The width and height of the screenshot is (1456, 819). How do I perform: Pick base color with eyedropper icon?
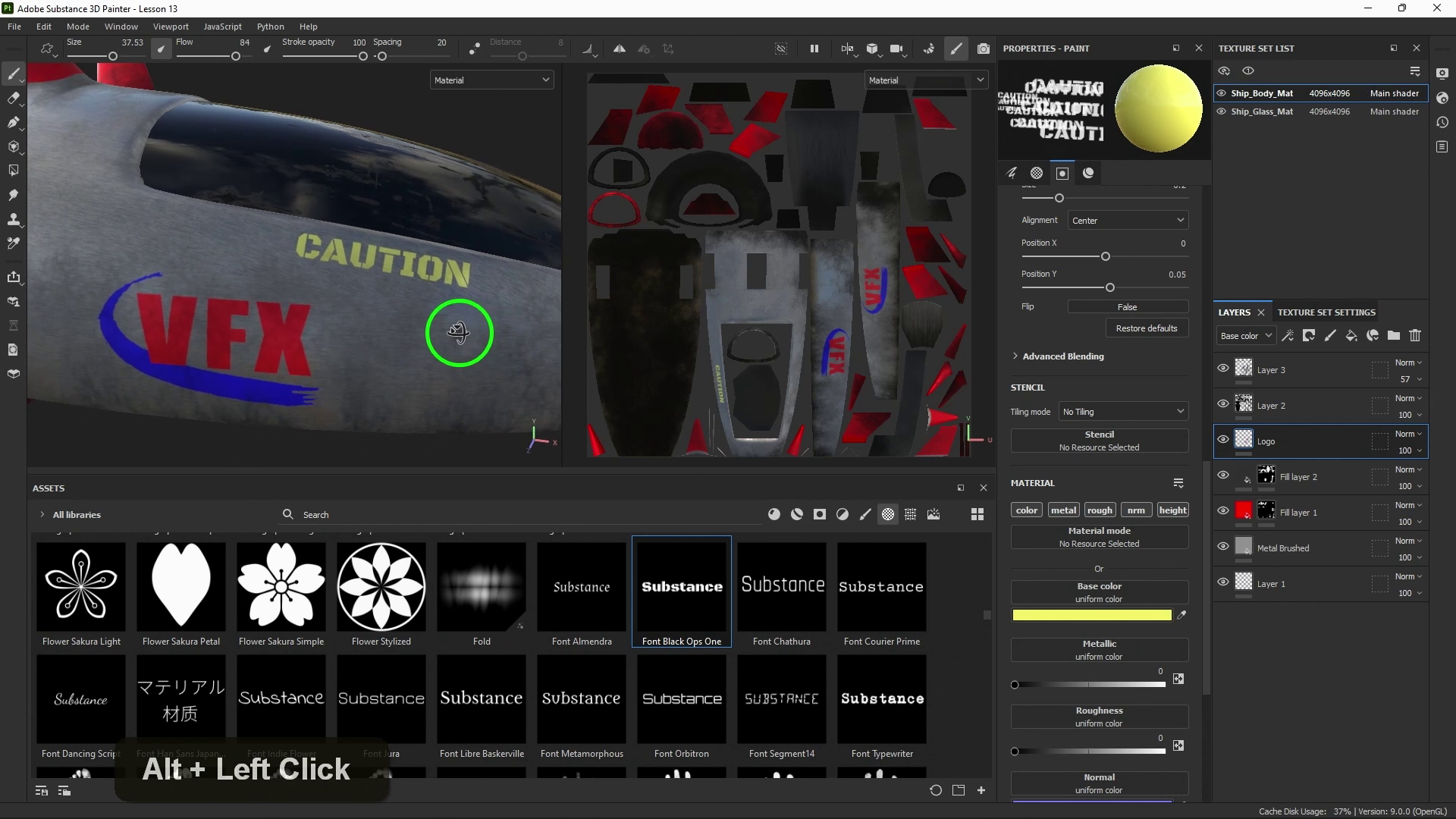[1181, 615]
